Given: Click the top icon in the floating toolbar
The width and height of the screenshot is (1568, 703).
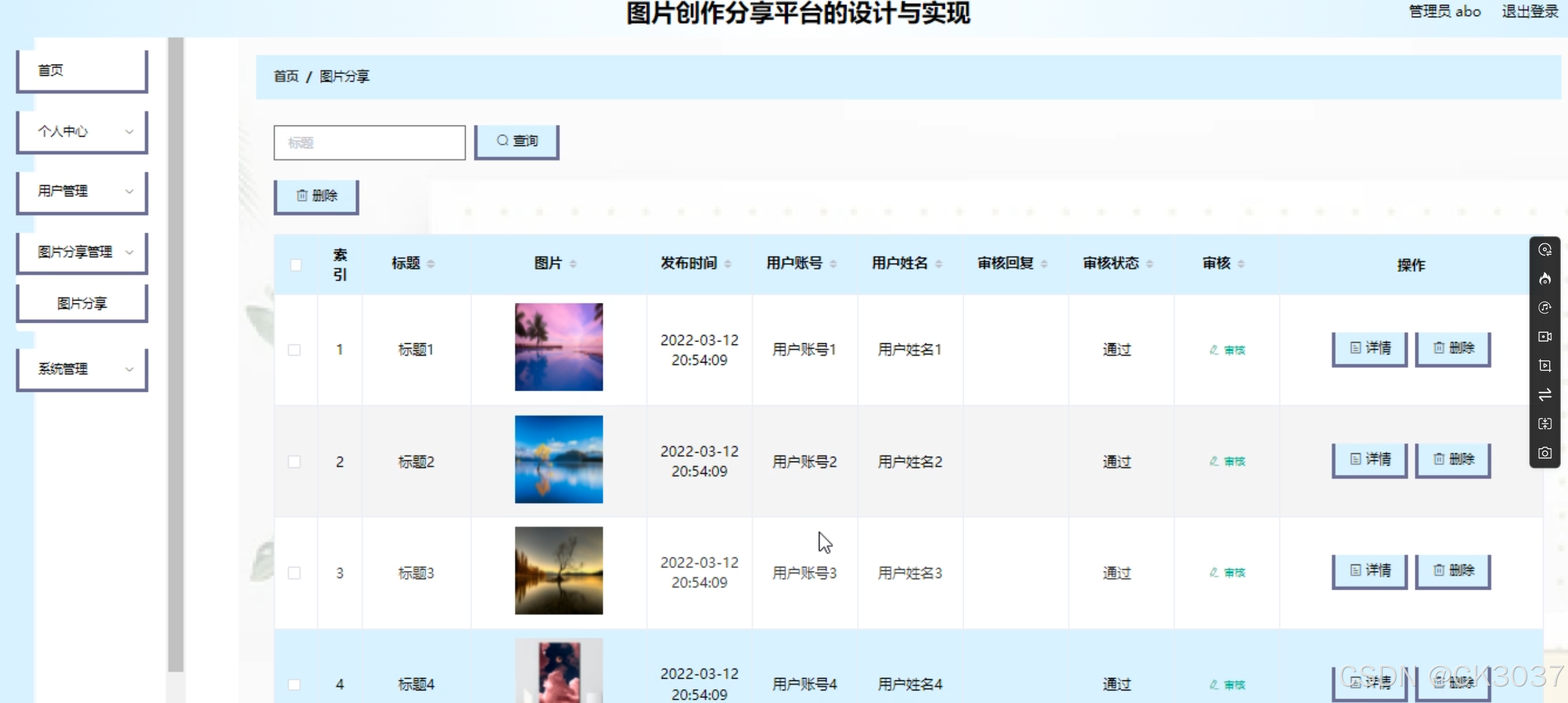Looking at the screenshot, I should tap(1544, 250).
